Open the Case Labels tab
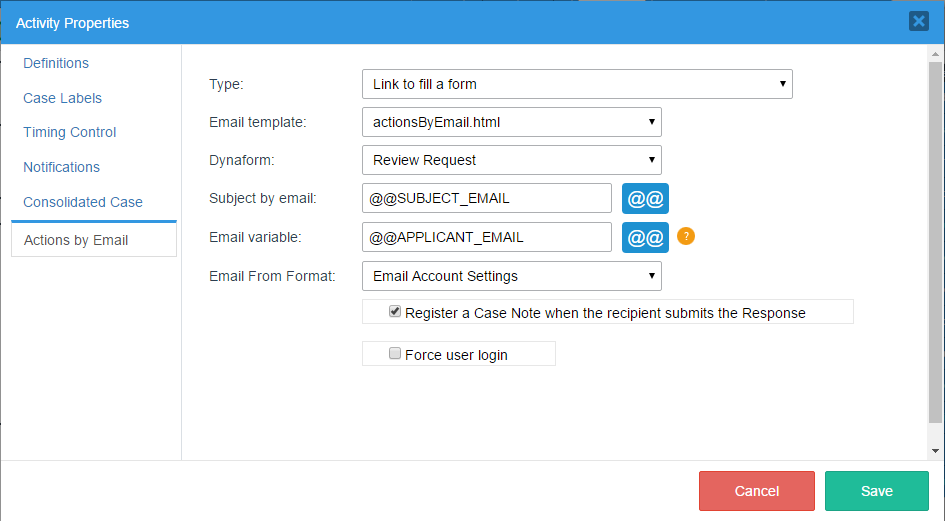Viewport: 945px width, 521px height. pos(63,98)
